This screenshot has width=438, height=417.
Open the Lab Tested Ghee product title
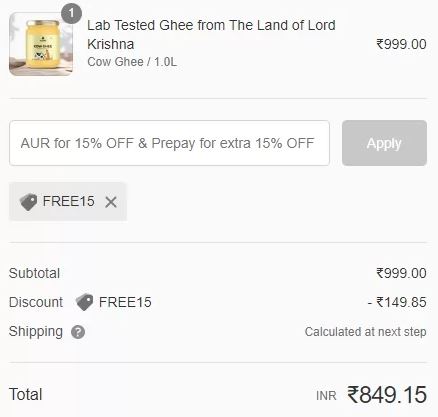[211, 35]
